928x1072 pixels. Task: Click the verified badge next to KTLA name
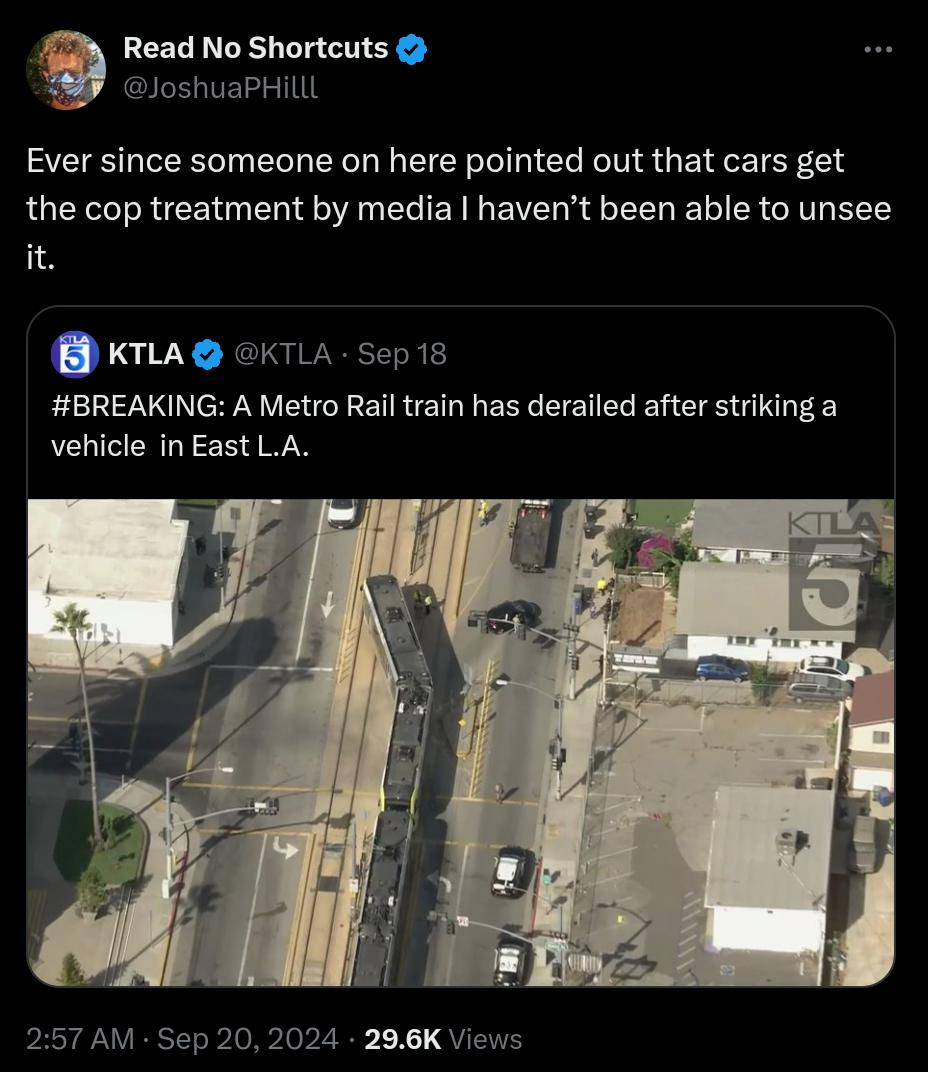(x=206, y=354)
